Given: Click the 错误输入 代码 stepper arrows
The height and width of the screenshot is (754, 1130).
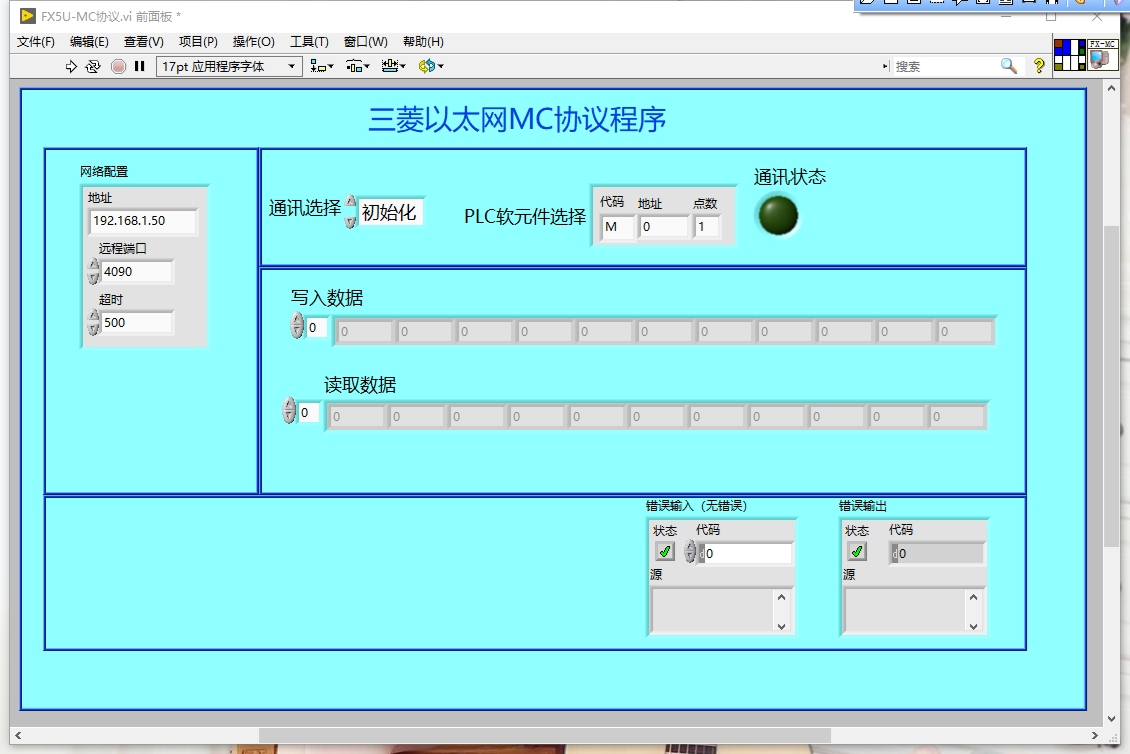Looking at the screenshot, I should [690, 552].
